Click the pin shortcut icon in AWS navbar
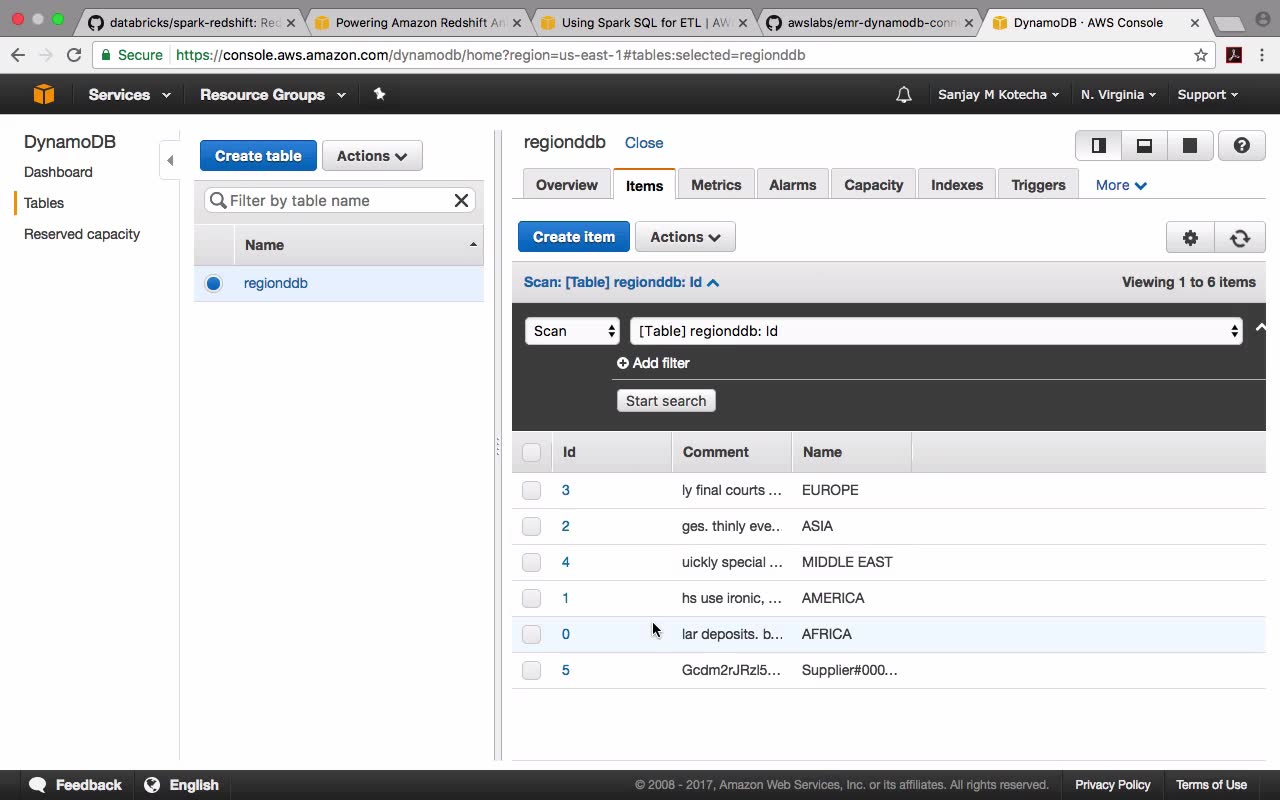The width and height of the screenshot is (1280, 800). pyautogui.click(x=379, y=94)
